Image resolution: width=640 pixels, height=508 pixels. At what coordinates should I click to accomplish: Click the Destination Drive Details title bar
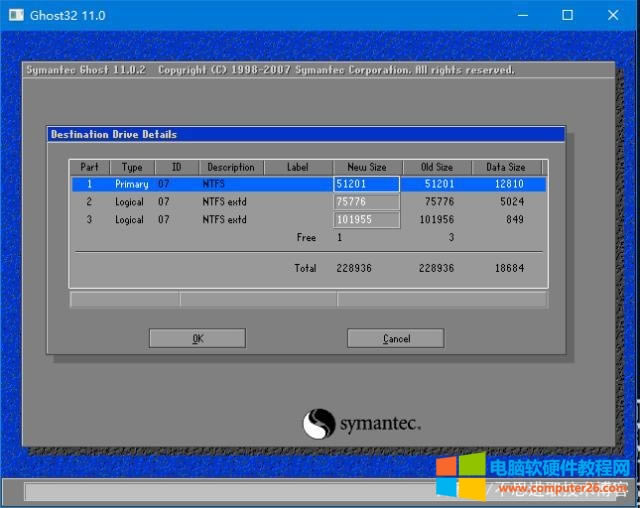(306, 134)
